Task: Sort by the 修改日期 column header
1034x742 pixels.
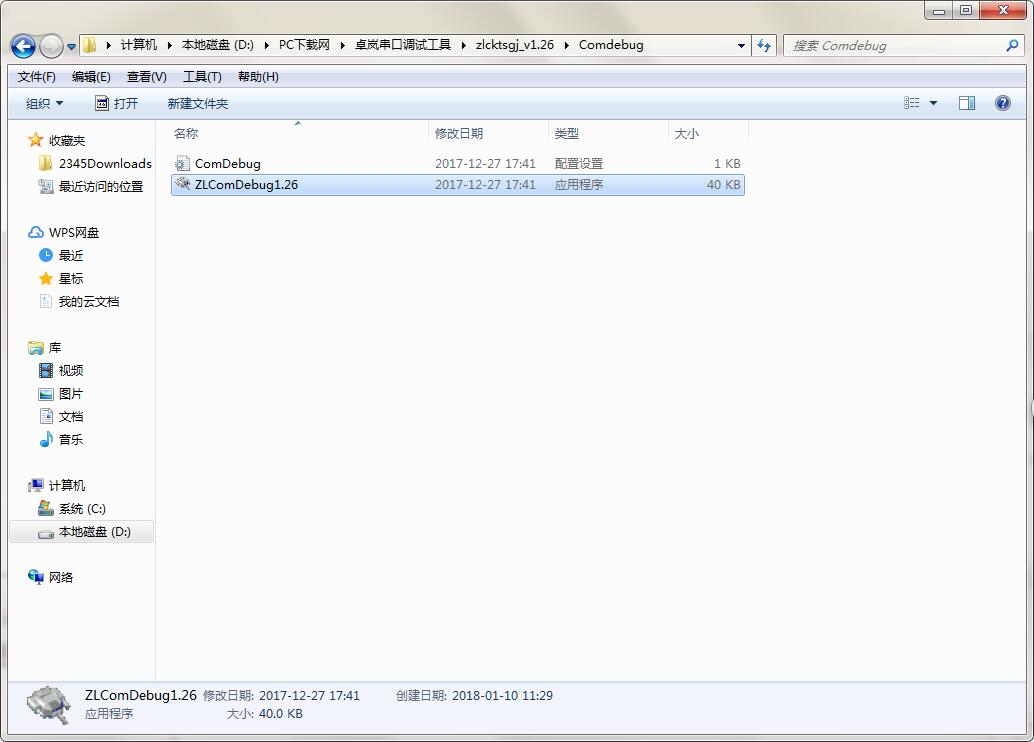Action: pos(459,134)
